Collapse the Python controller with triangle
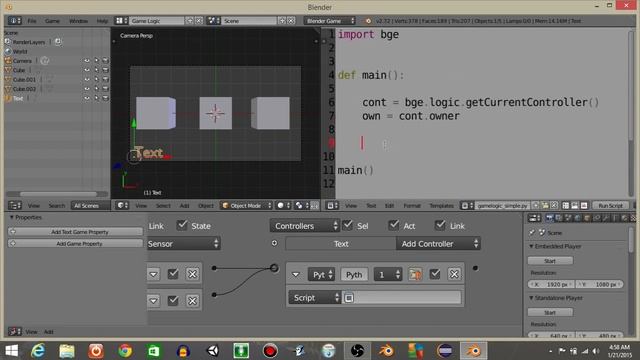 tap(296, 275)
